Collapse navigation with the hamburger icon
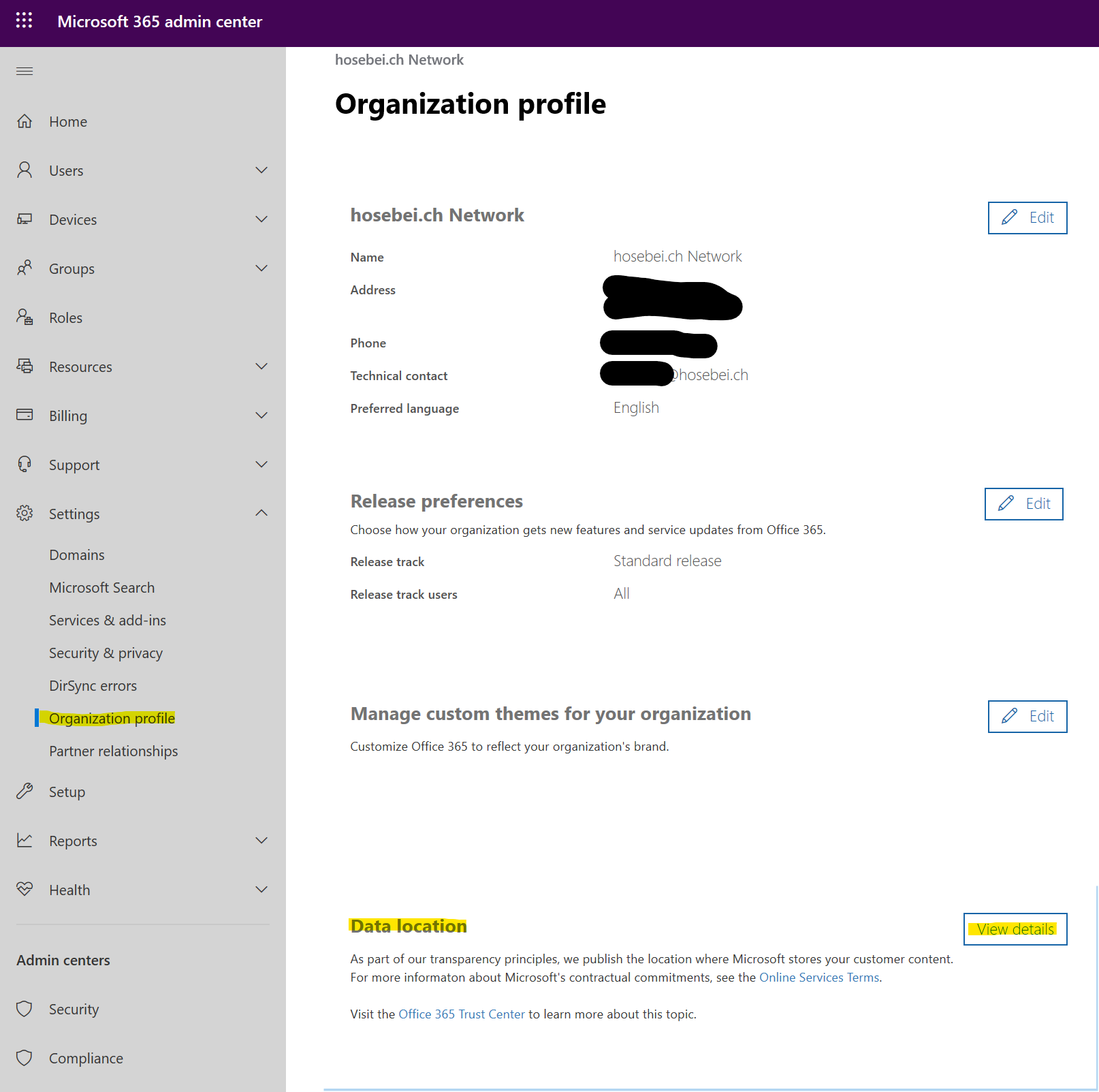 point(25,71)
